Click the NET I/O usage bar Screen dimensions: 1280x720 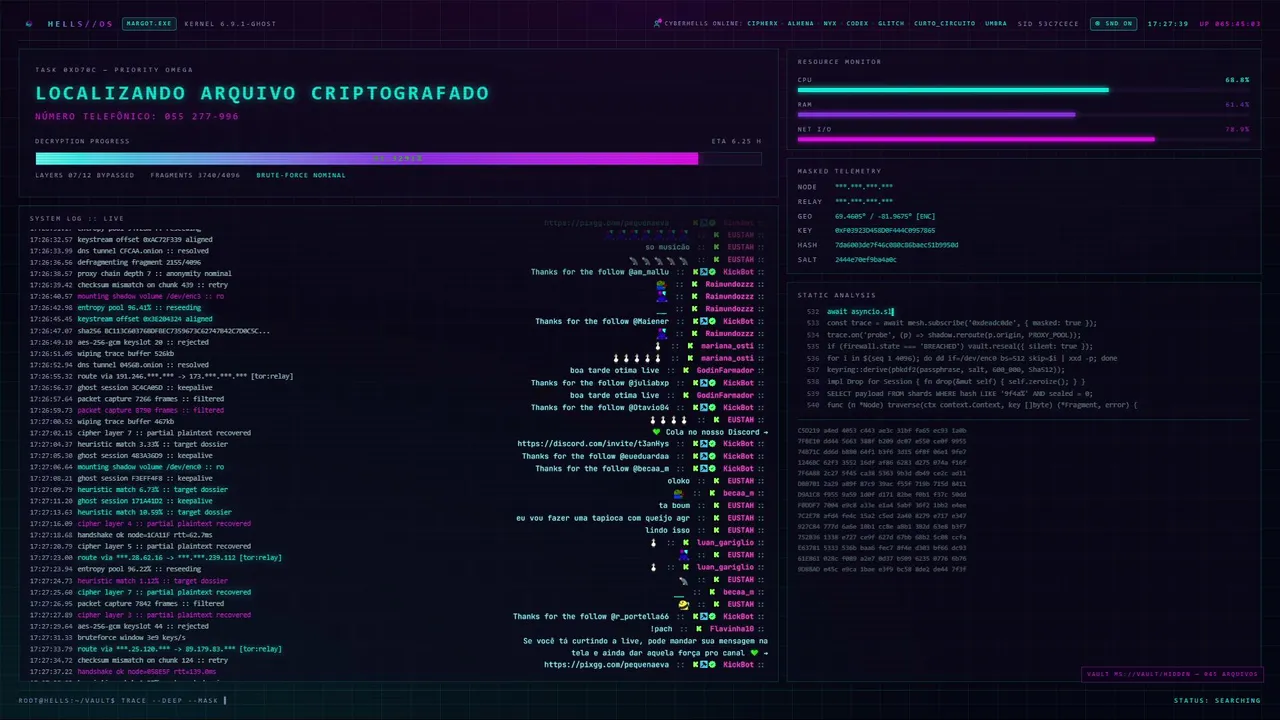tap(1024, 139)
